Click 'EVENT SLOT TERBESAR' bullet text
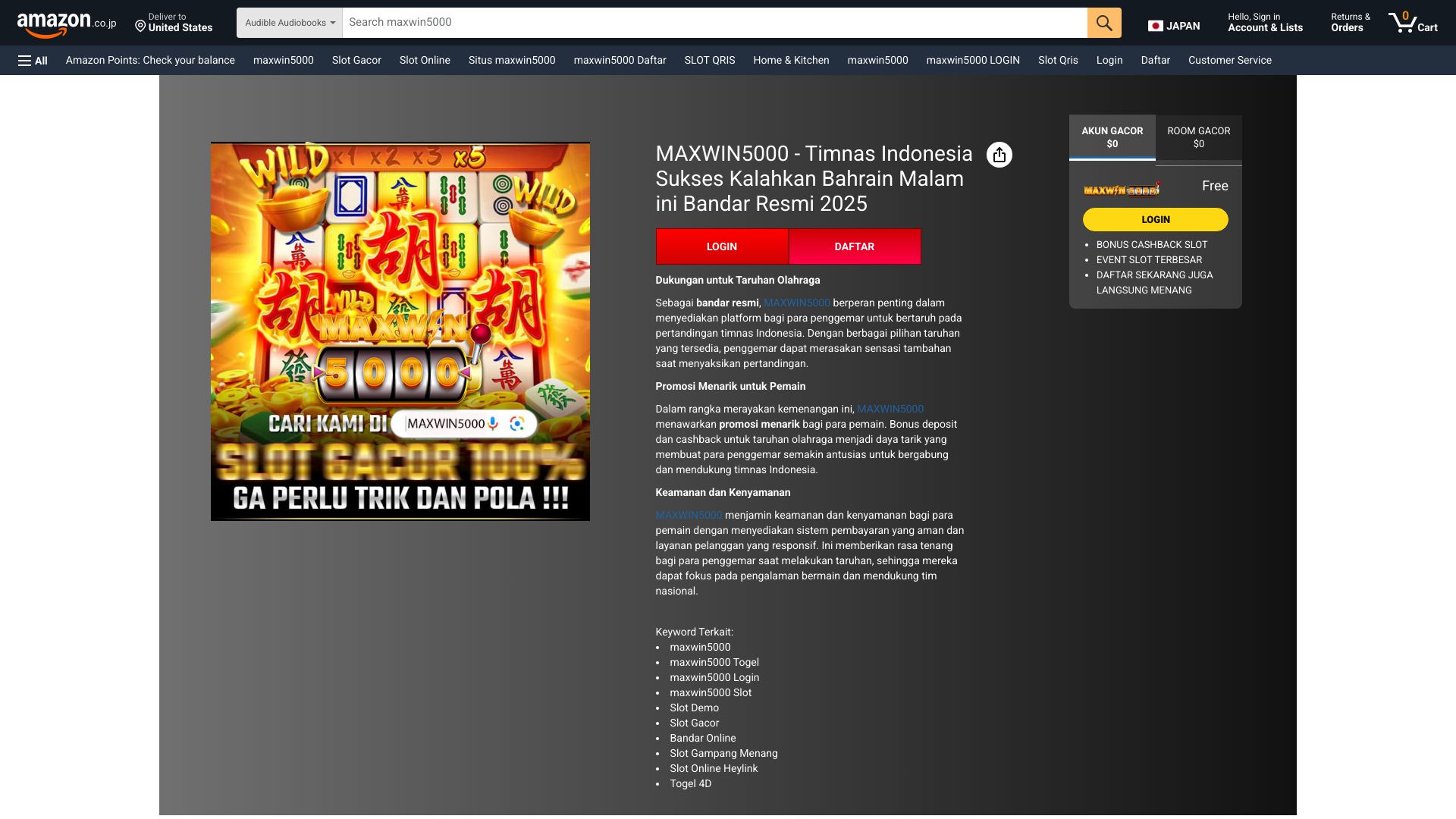The height and width of the screenshot is (819, 1456). click(x=1149, y=260)
